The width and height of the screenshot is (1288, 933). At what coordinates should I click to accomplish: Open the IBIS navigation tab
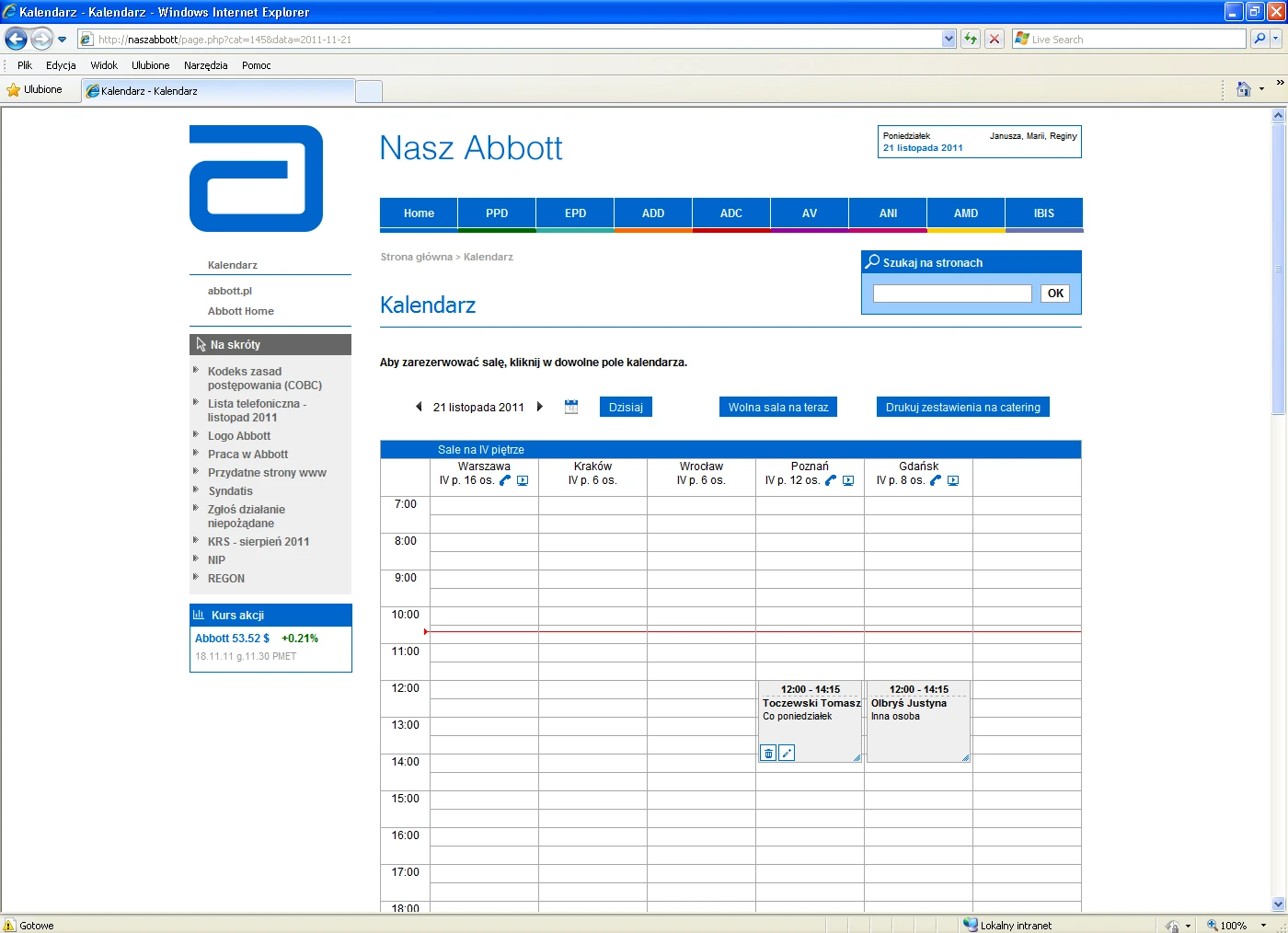click(1044, 213)
